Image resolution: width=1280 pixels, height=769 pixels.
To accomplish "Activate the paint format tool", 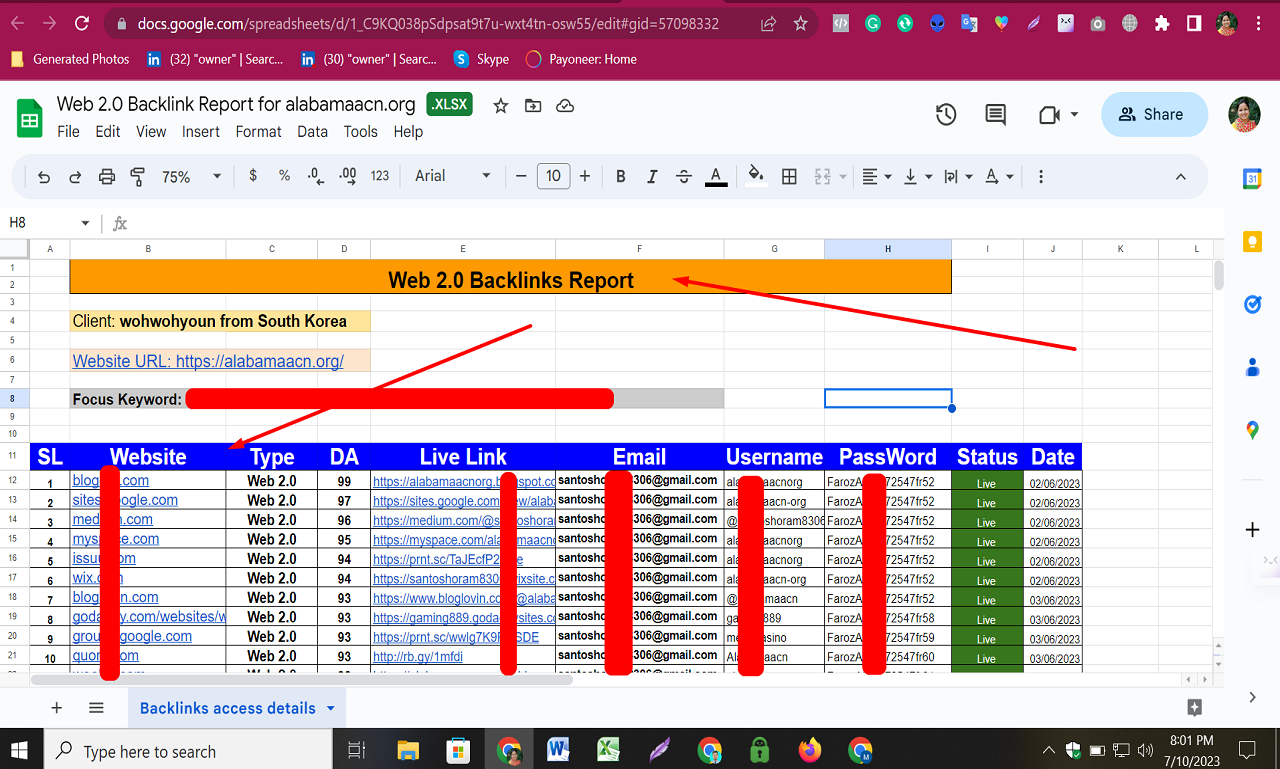I will click(138, 176).
